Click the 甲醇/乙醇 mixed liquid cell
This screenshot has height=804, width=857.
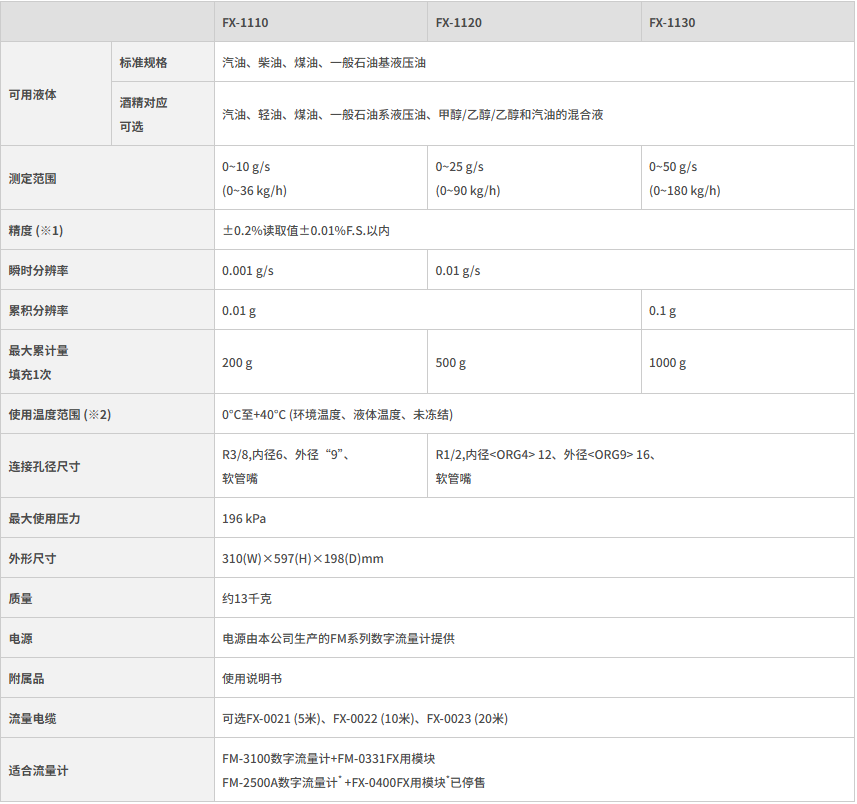pos(534,114)
